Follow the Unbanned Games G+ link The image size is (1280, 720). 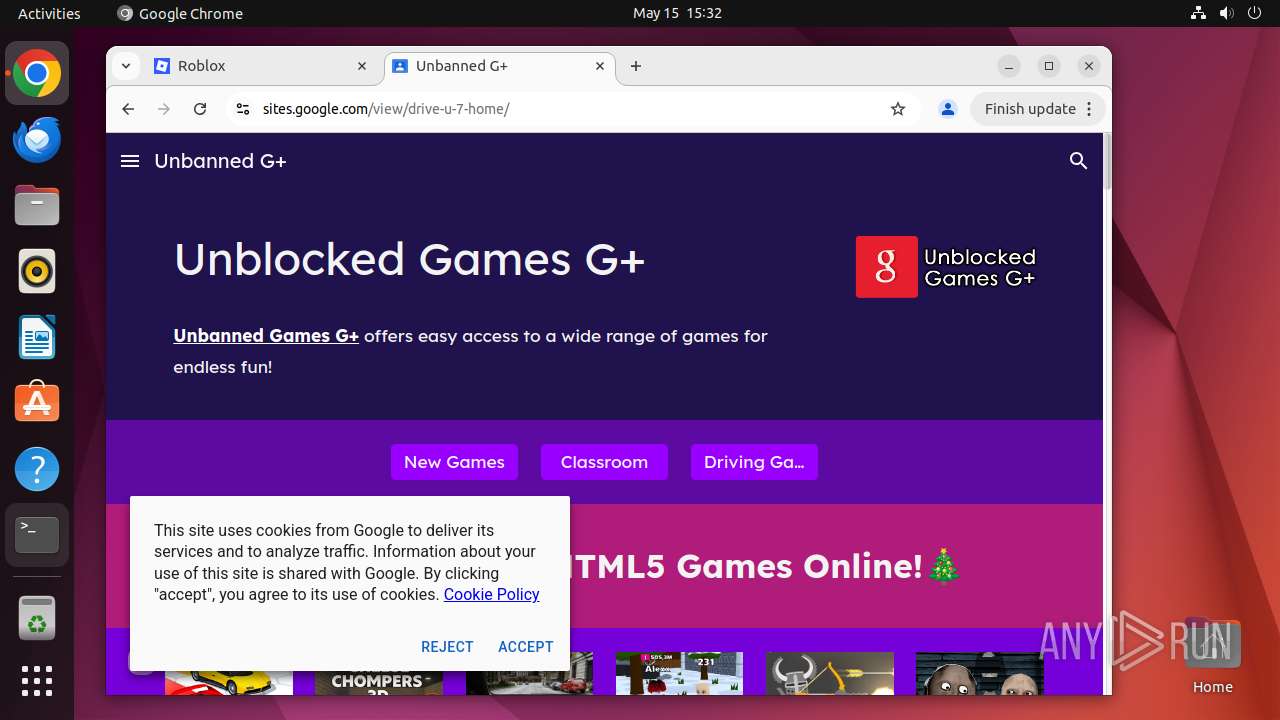click(x=266, y=336)
